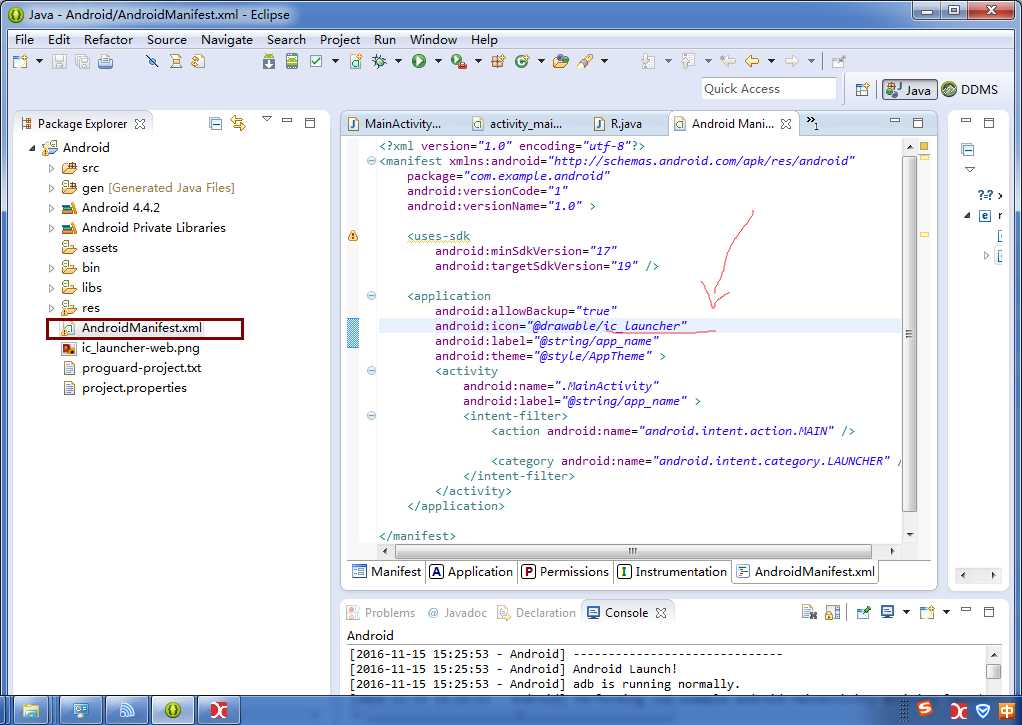
Task: Show the hidden editor tabs list
Action: click(812, 123)
